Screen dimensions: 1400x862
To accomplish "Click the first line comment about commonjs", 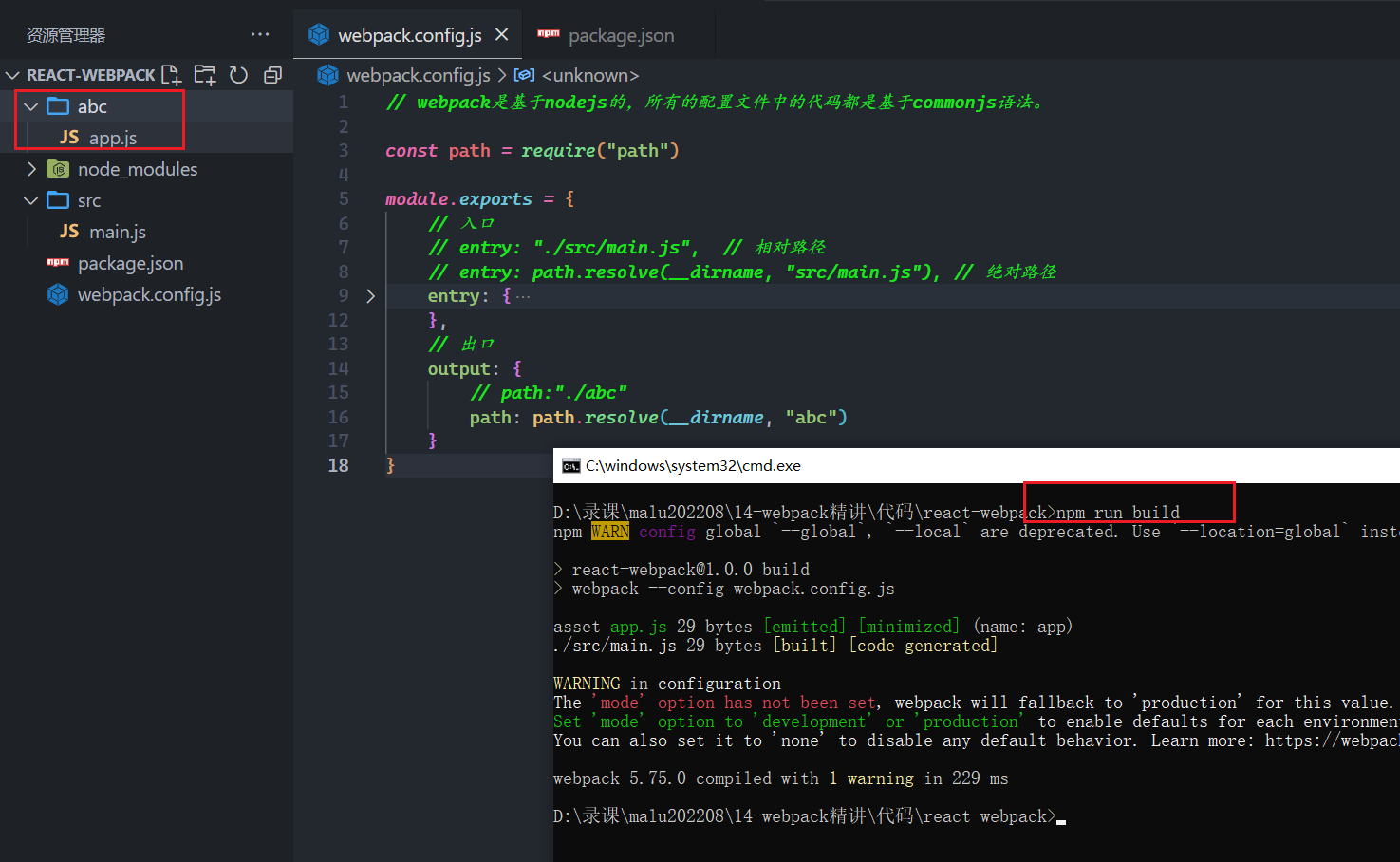I will pyautogui.click(x=717, y=102).
